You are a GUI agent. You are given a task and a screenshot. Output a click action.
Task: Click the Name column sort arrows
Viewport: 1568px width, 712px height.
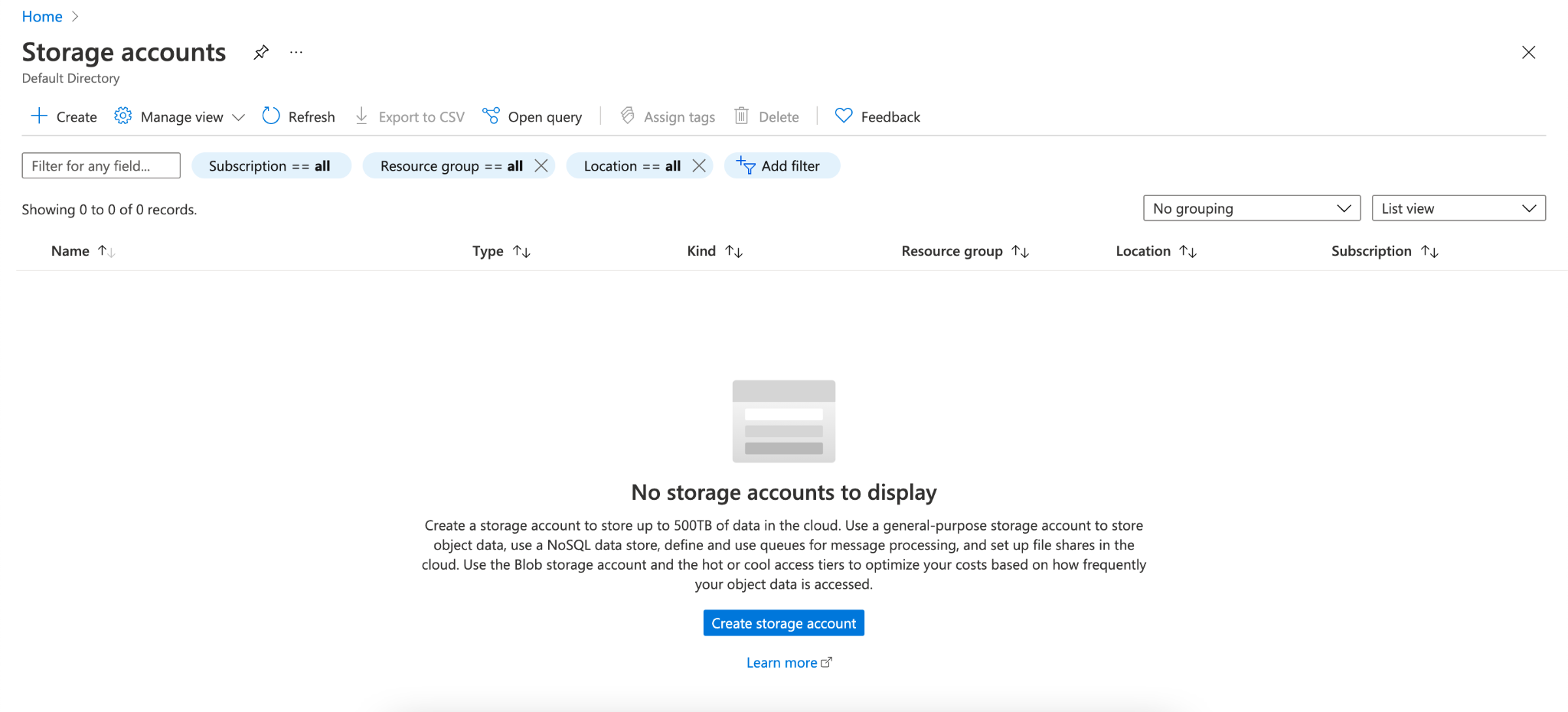point(106,251)
